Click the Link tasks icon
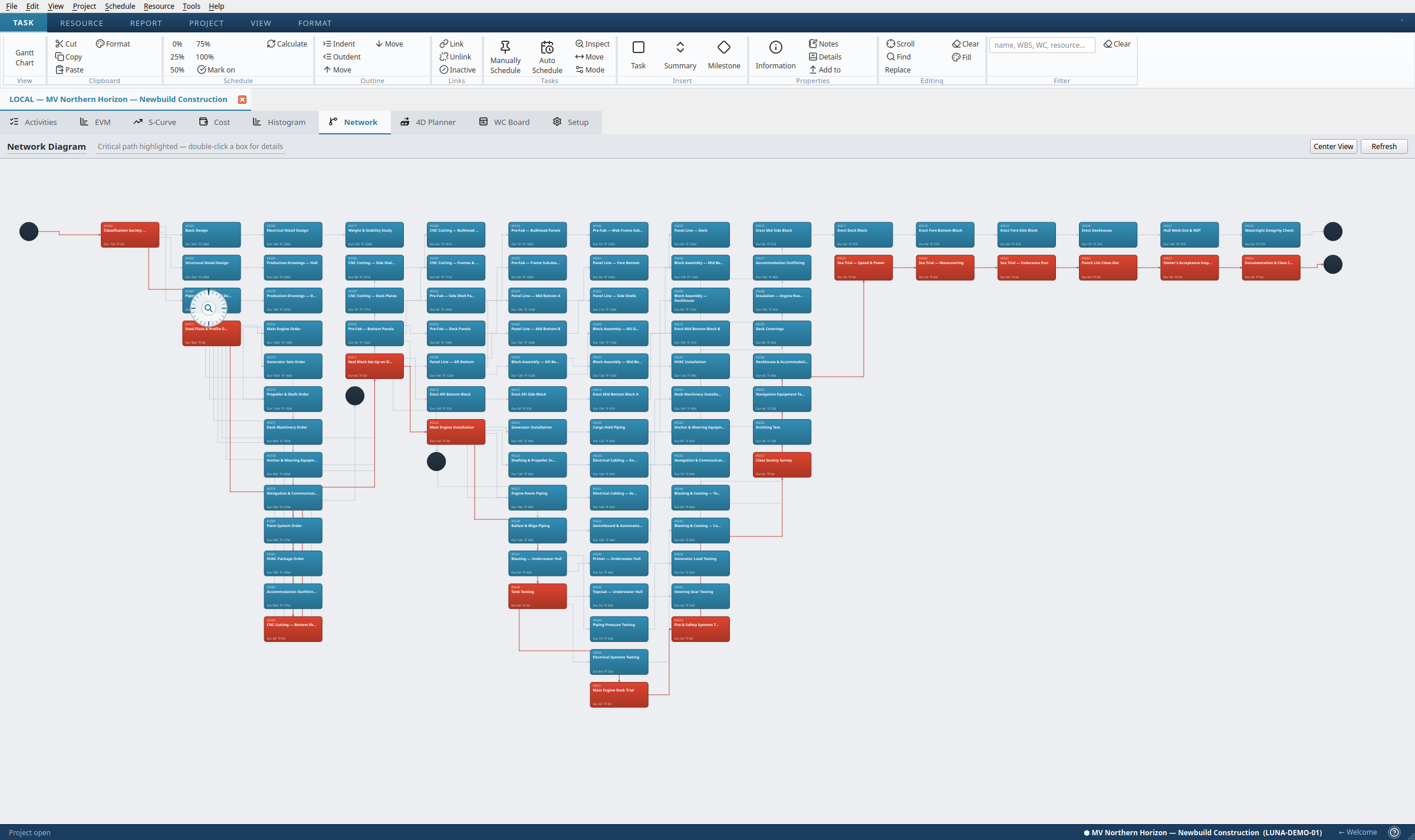Screen dimensions: 1415x840 (x=444, y=44)
